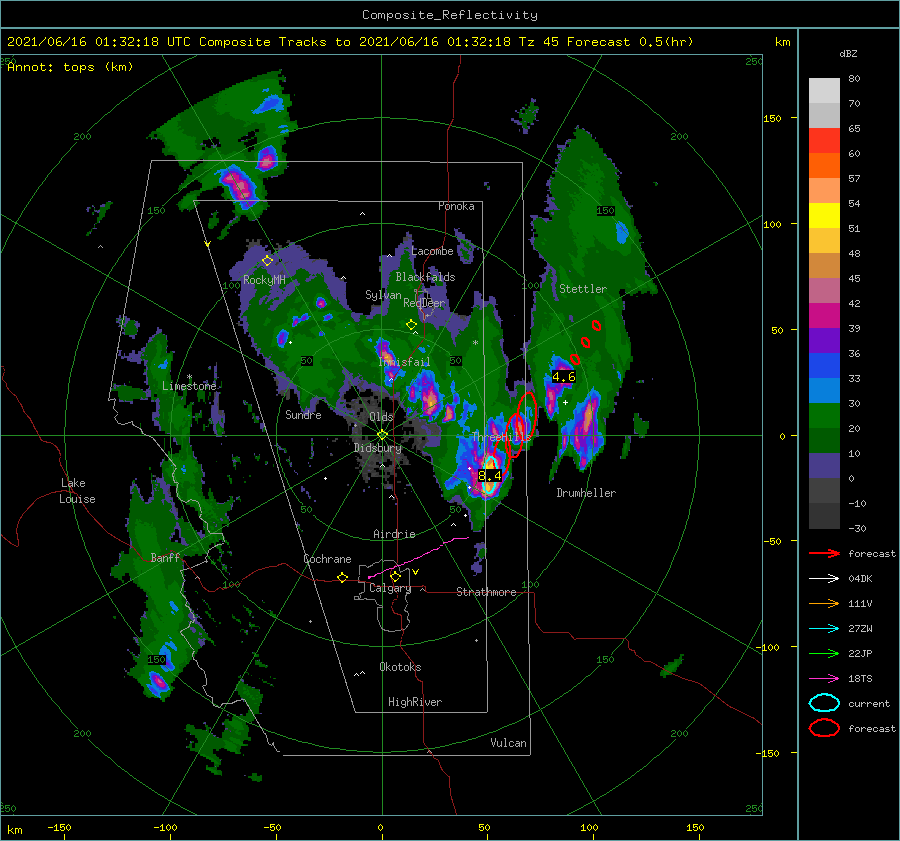Click the 'Annot: tops (km)' annotation text
Image resolution: width=900 pixels, height=841 pixels.
point(70,67)
